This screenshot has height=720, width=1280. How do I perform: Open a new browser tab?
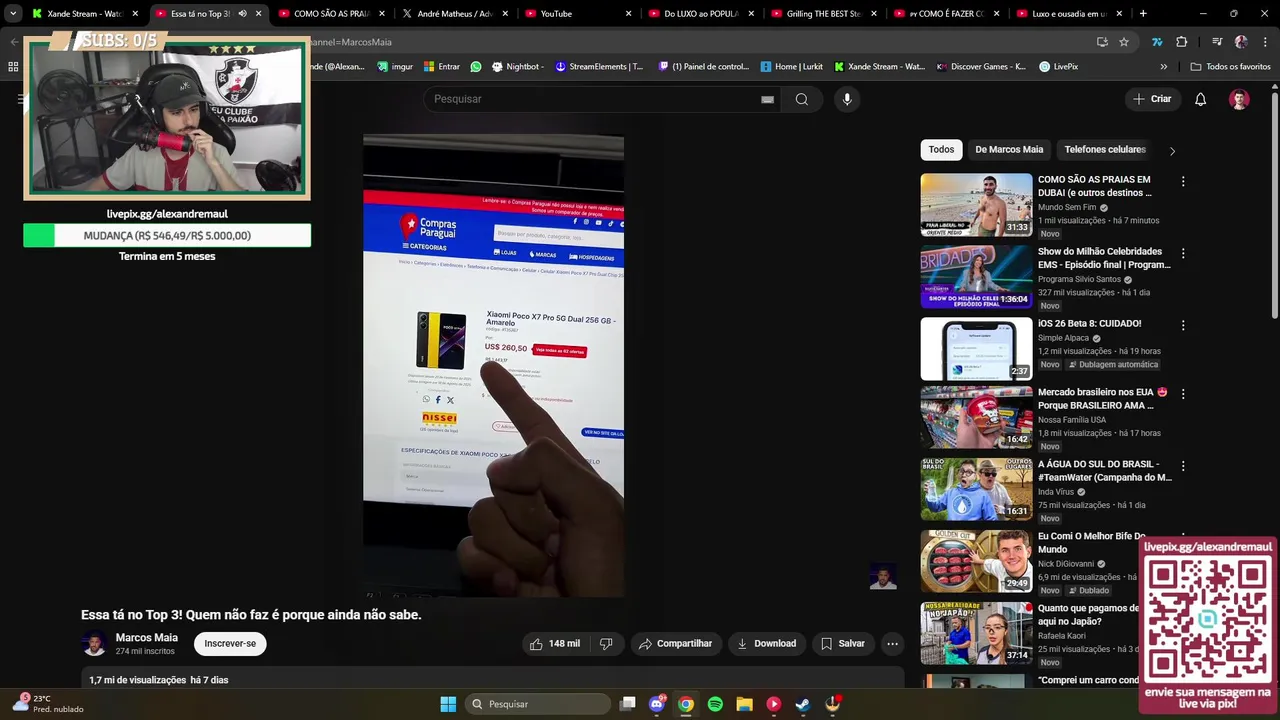1143,14
